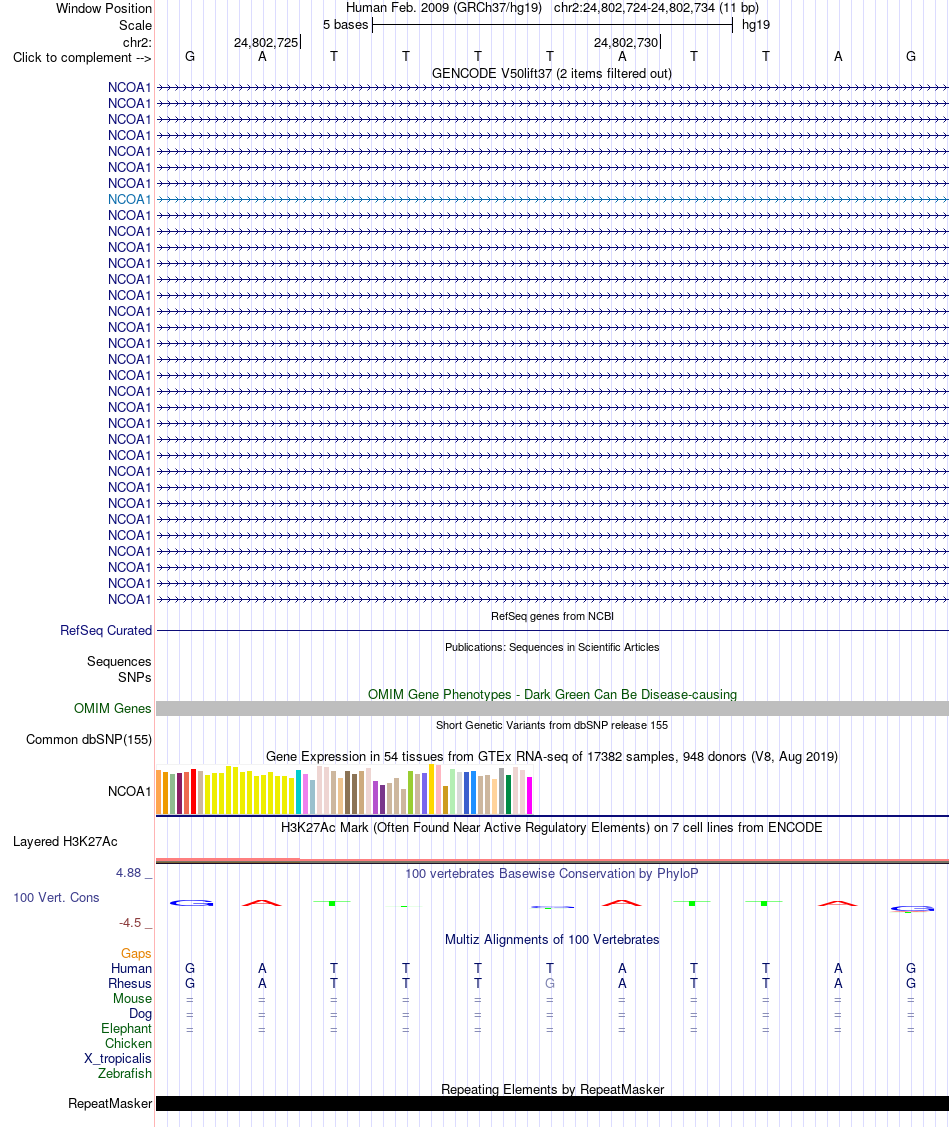The height and width of the screenshot is (1127, 950).
Task: Click the 'chr2:24,802,724-24,802,734 (11 bp)' position text
Action: (656, 8)
